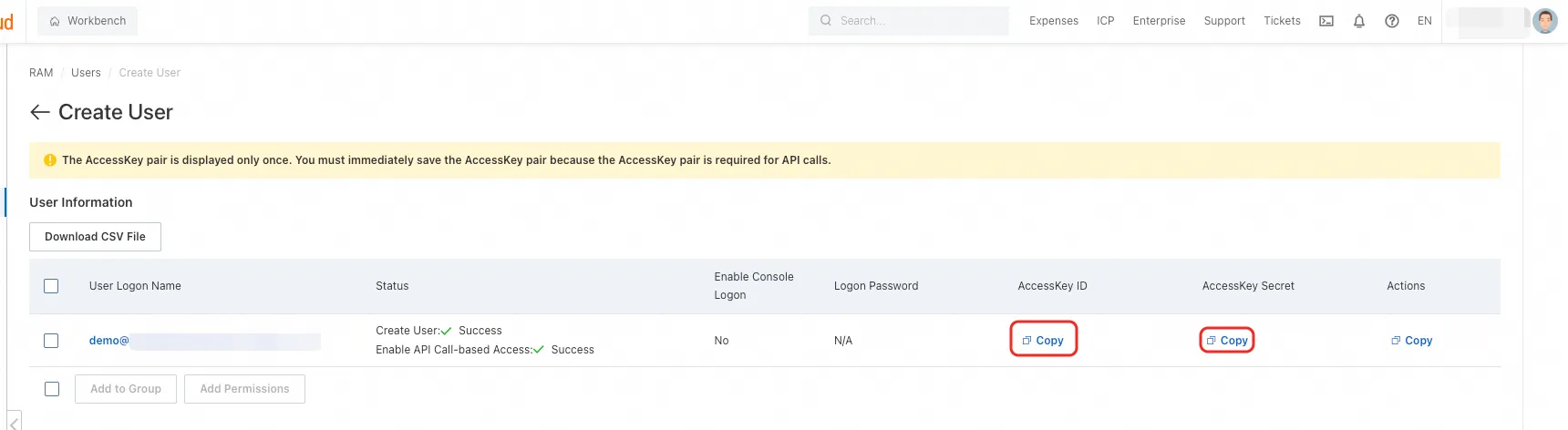Image resolution: width=1568 pixels, height=430 pixels.
Task: Tick the checkbox next to Add to Group
Action: click(52, 389)
